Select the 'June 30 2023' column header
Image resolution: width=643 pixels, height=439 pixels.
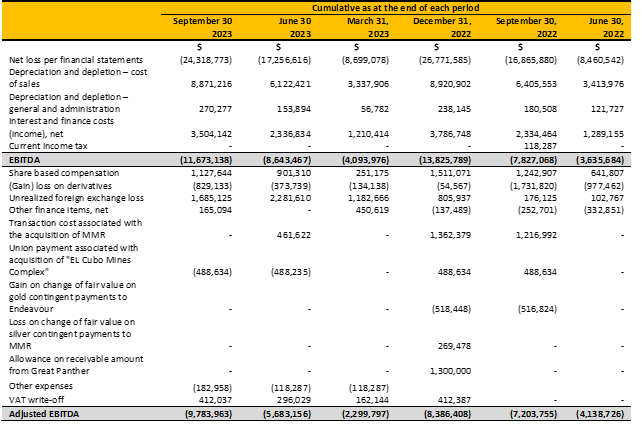click(x=295, y=27)
